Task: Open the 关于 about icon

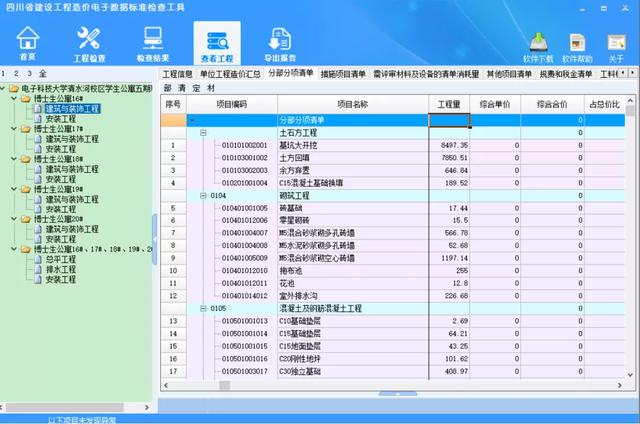Action: (x=616, y=48)
